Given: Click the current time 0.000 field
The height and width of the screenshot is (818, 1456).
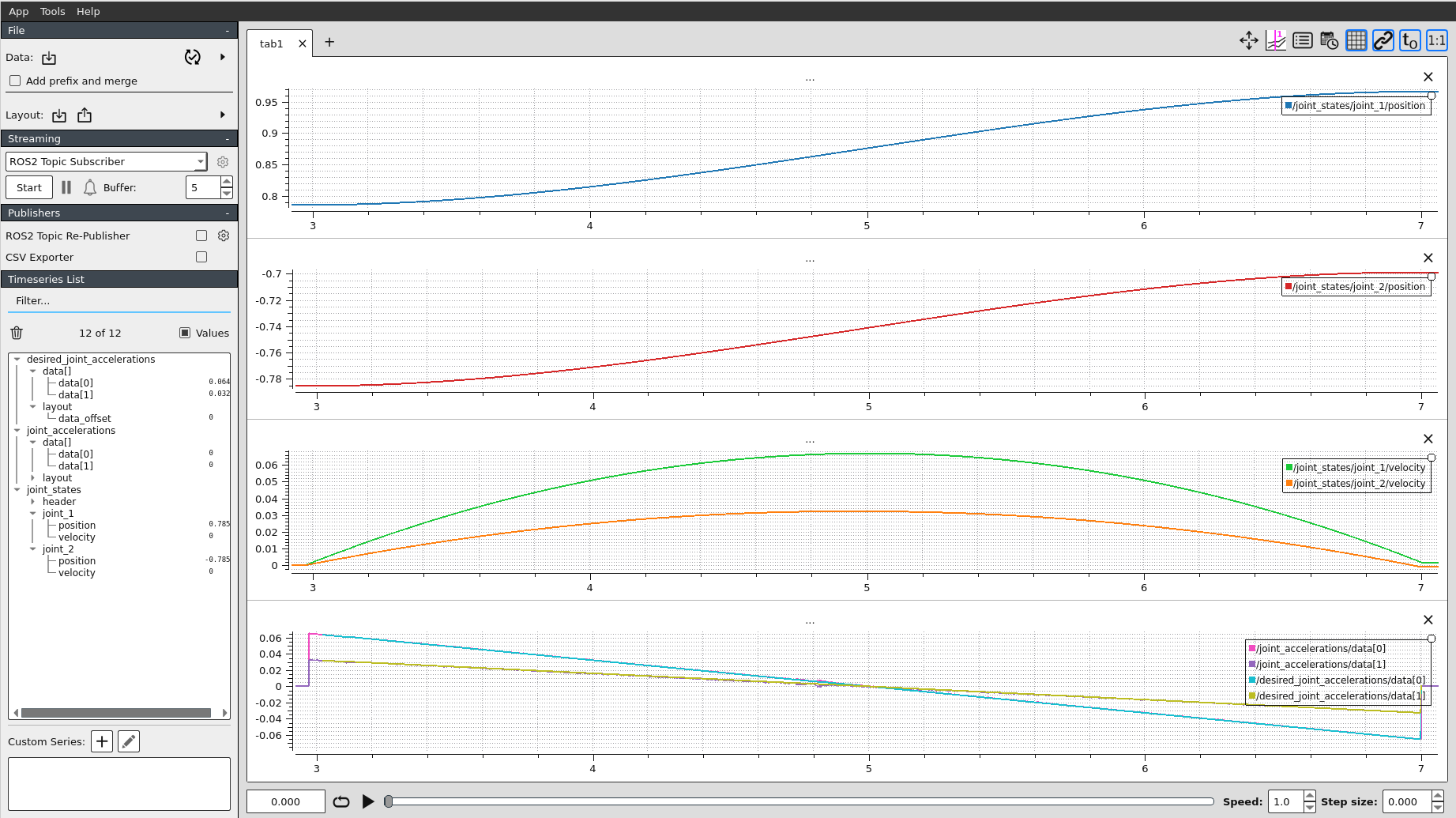Looking at the screenshot, I should tap(285, 801).
